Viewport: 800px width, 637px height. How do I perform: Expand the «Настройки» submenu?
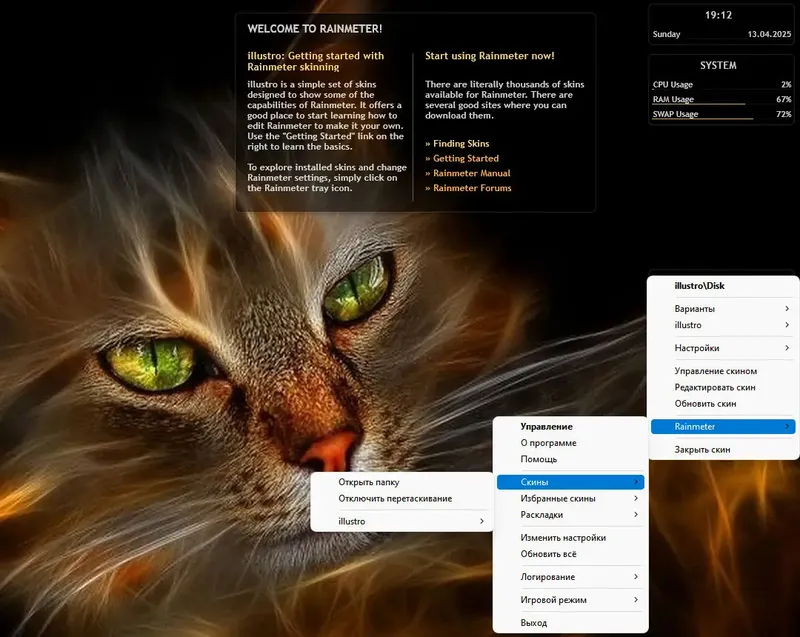coord(694,348)
